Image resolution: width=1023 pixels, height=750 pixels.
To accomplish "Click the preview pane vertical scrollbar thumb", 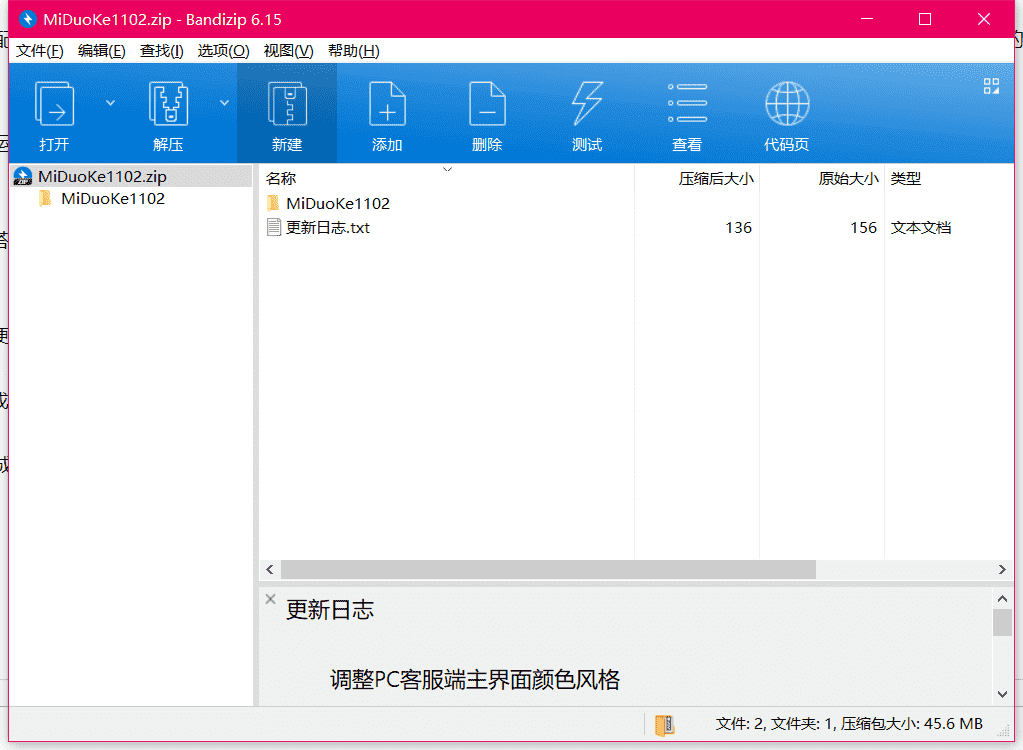I will click(x=1003, y=622).
